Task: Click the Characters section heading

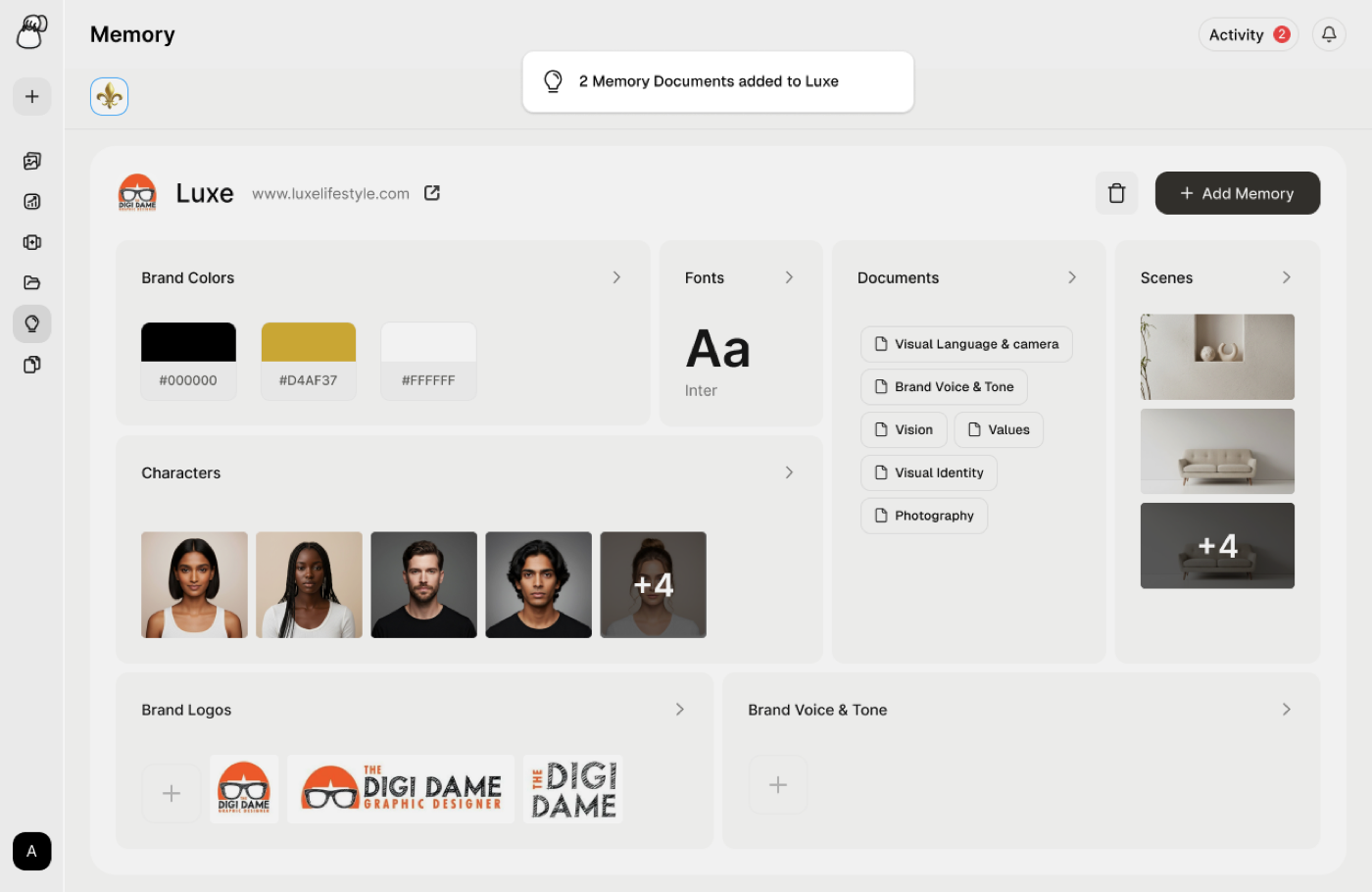Action: 181,472
